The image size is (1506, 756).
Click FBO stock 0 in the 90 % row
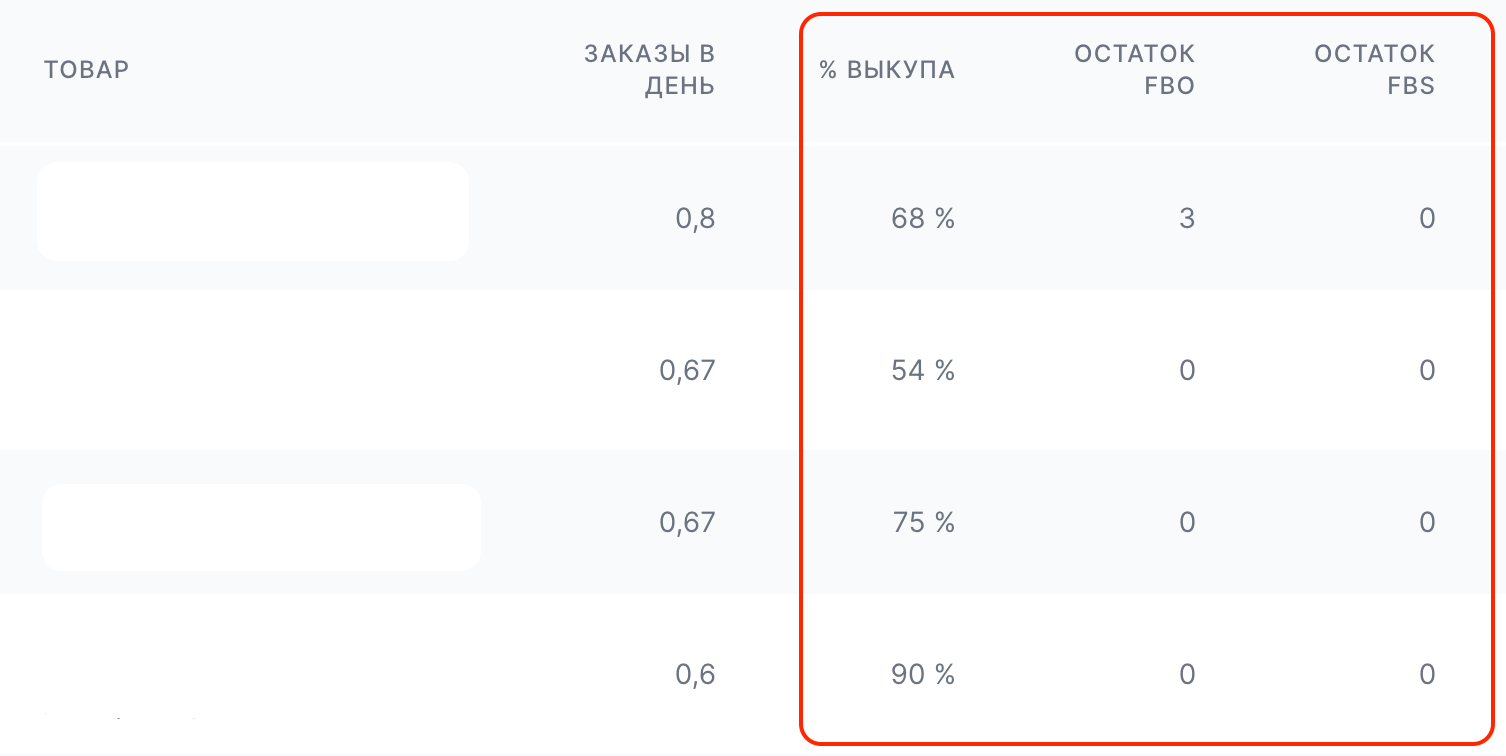(x=1186, y=675)
